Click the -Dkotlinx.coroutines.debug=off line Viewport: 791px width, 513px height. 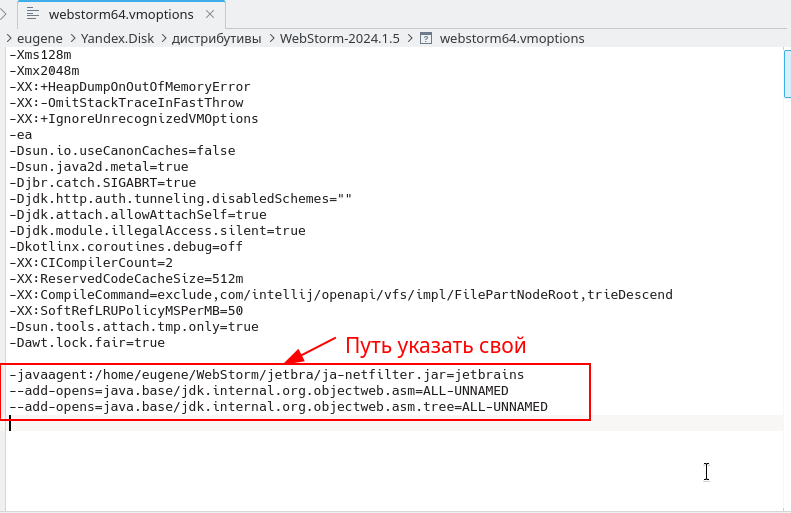point(126,246)
